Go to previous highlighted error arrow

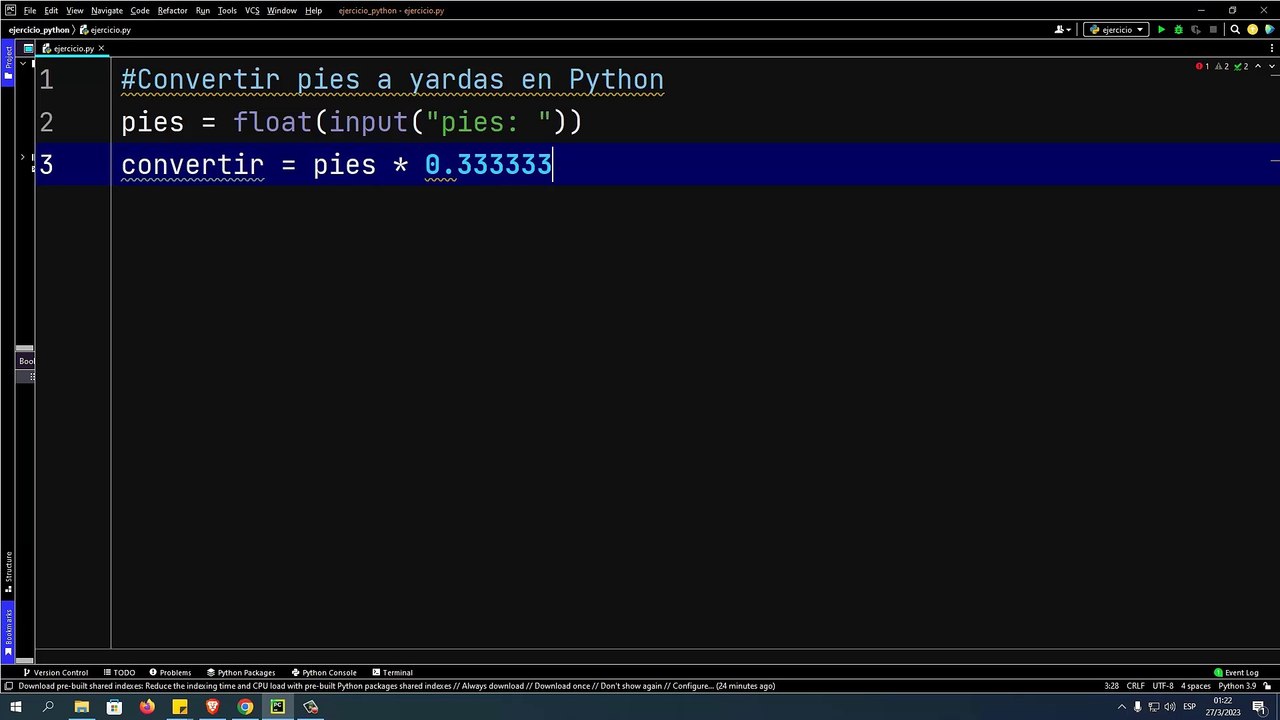[1257, 66]
